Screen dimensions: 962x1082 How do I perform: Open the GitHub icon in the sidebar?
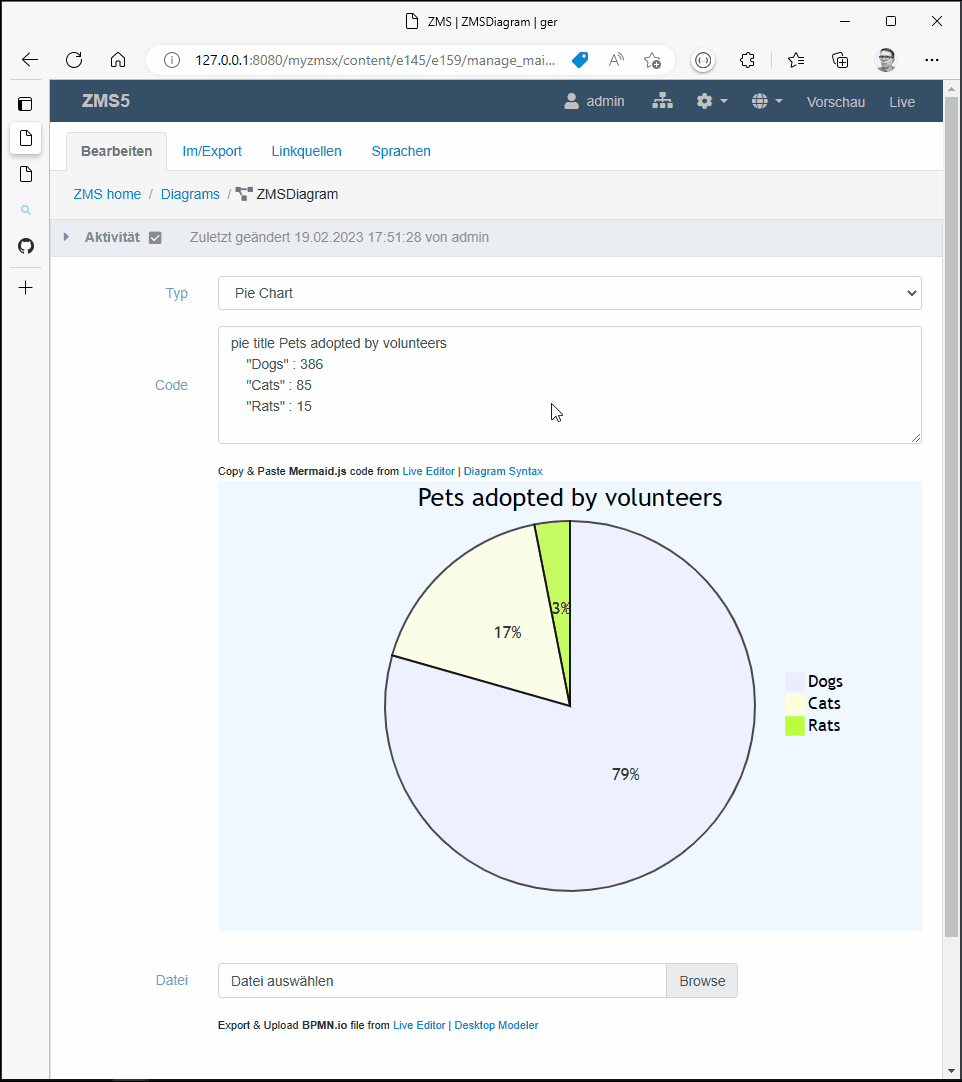(25, 246)
